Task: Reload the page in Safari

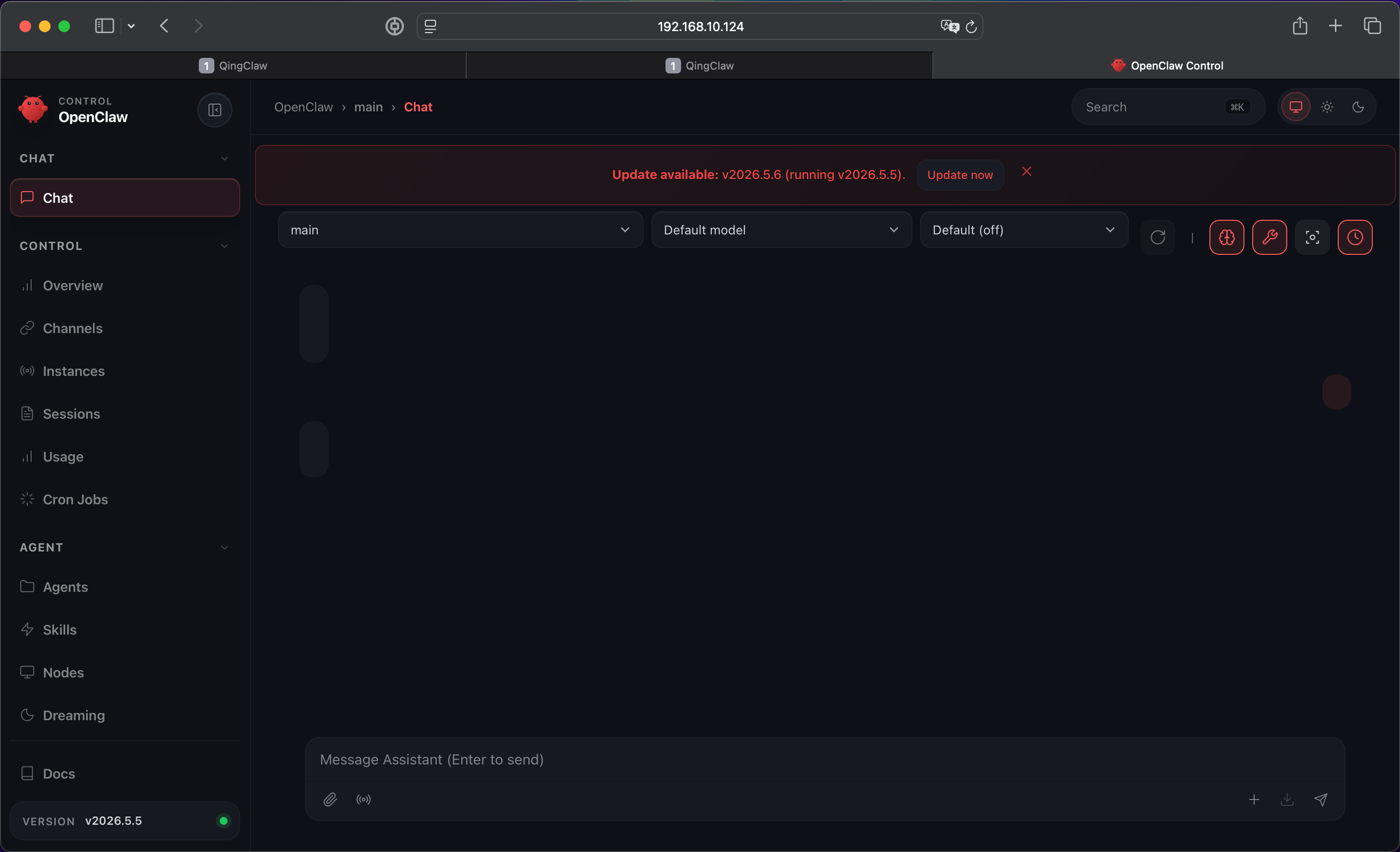Action: point(971,26)
